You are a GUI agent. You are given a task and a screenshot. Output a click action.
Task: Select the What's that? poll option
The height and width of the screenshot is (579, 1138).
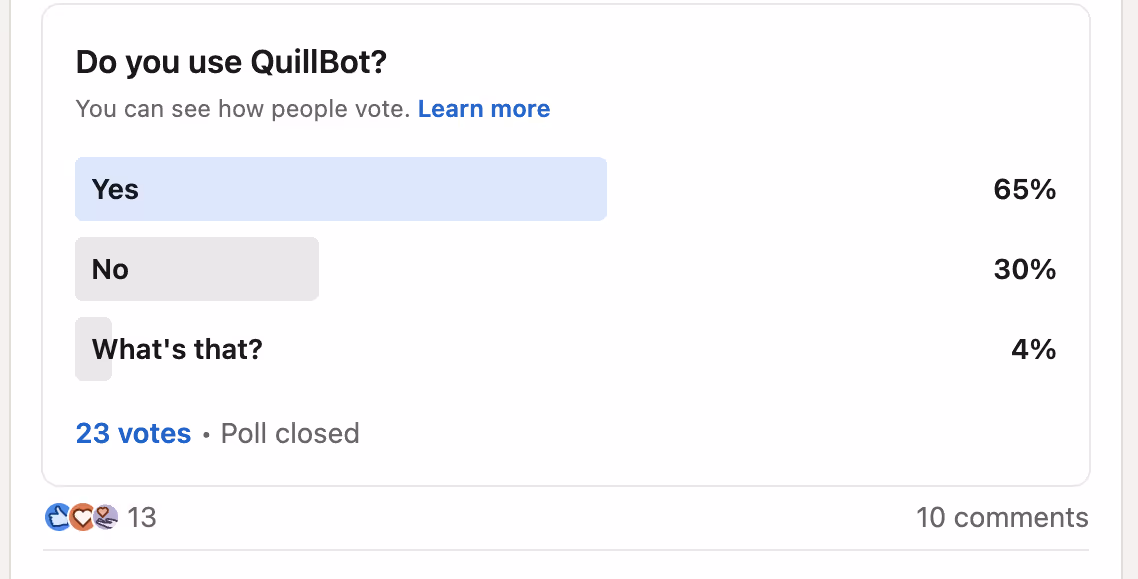click(x=176, y=349)
